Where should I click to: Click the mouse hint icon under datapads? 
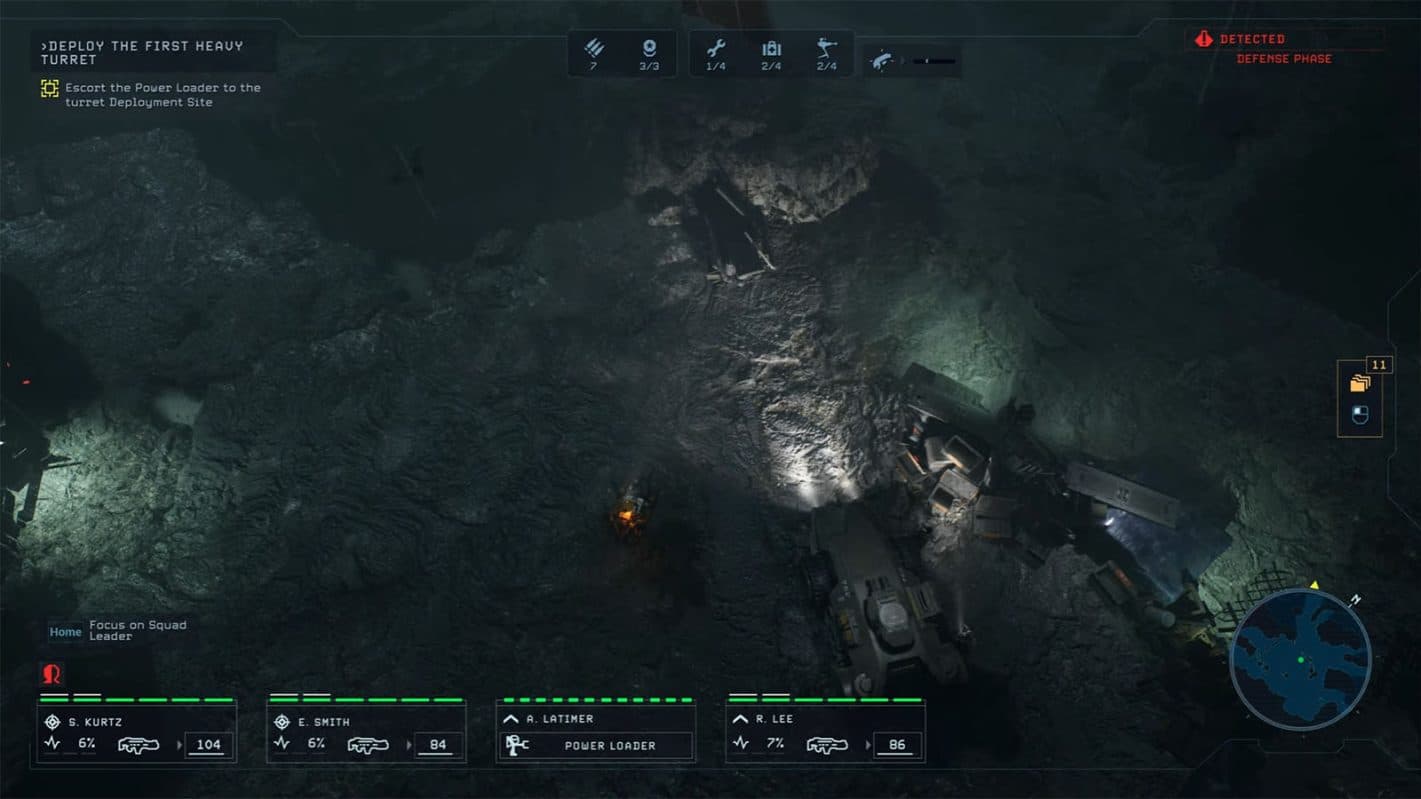1359,414
